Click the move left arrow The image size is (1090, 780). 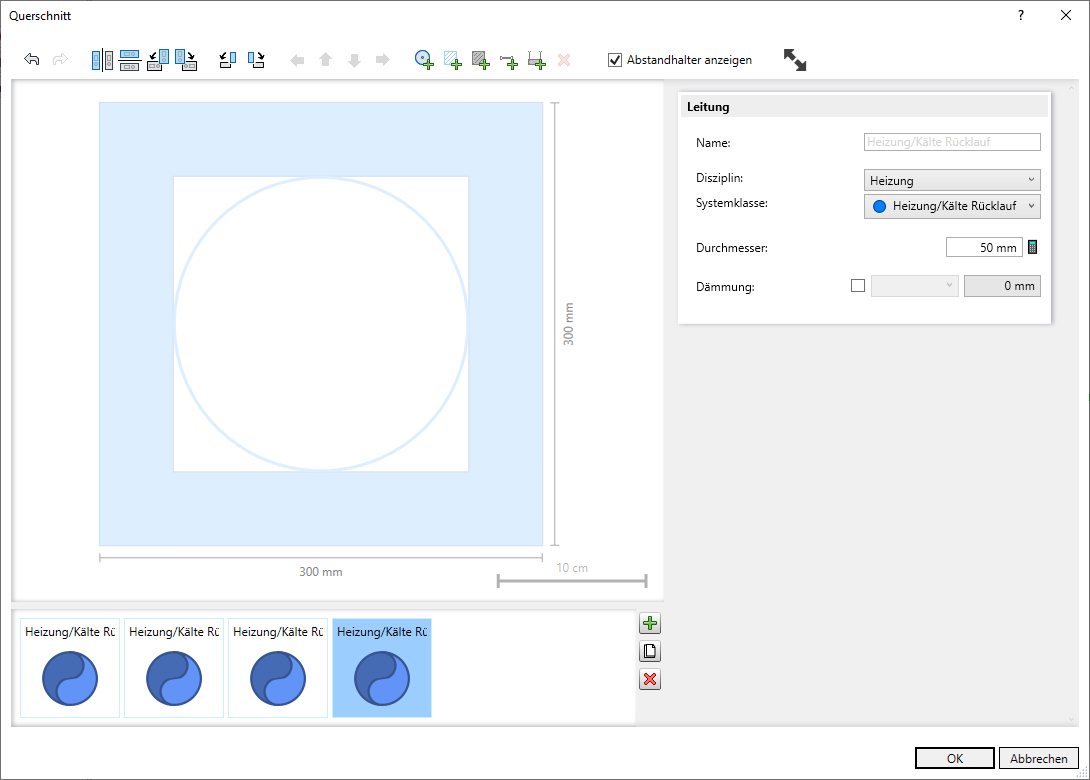298,60
